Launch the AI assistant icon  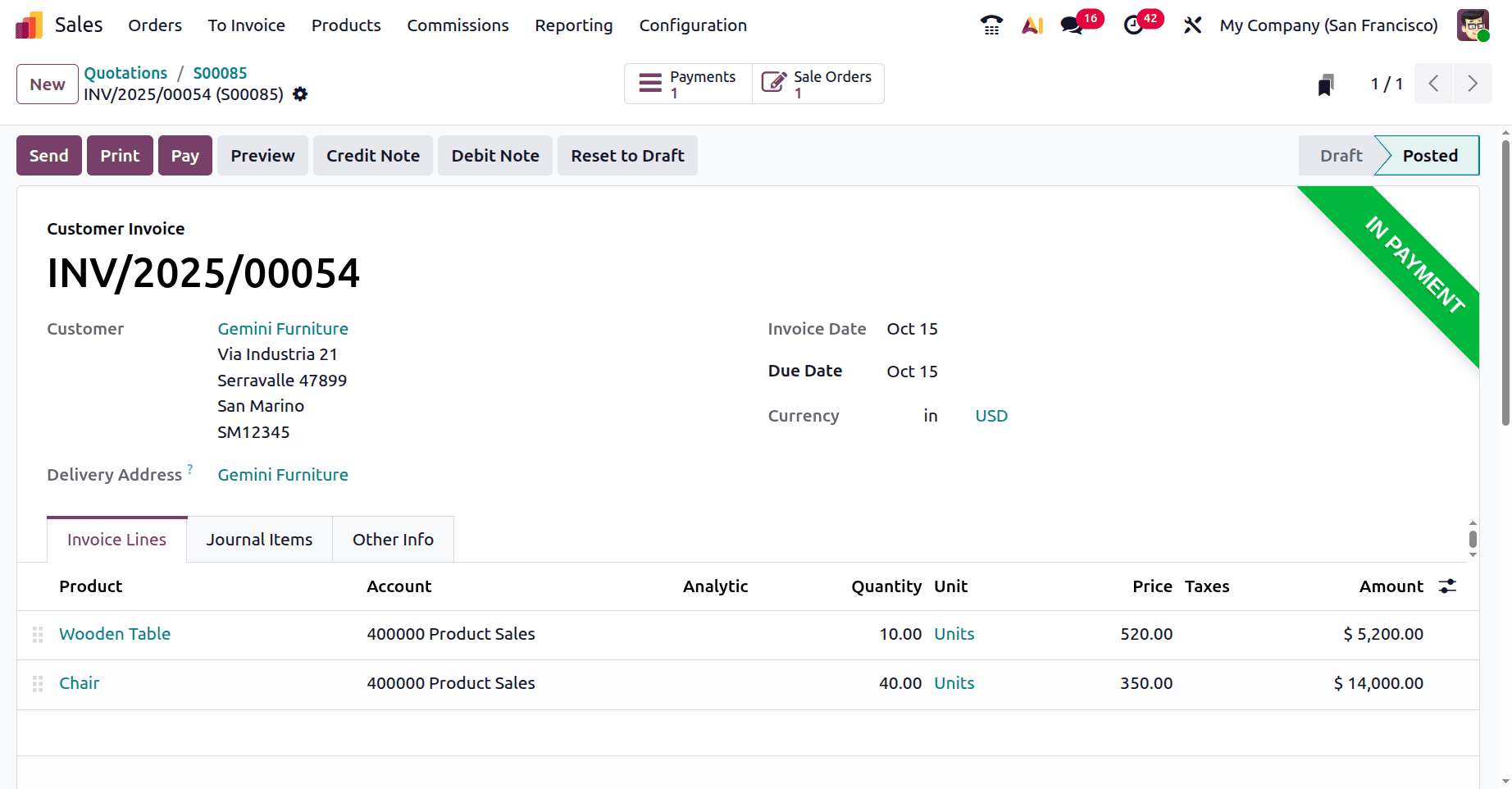click(x=1032, y=25)
